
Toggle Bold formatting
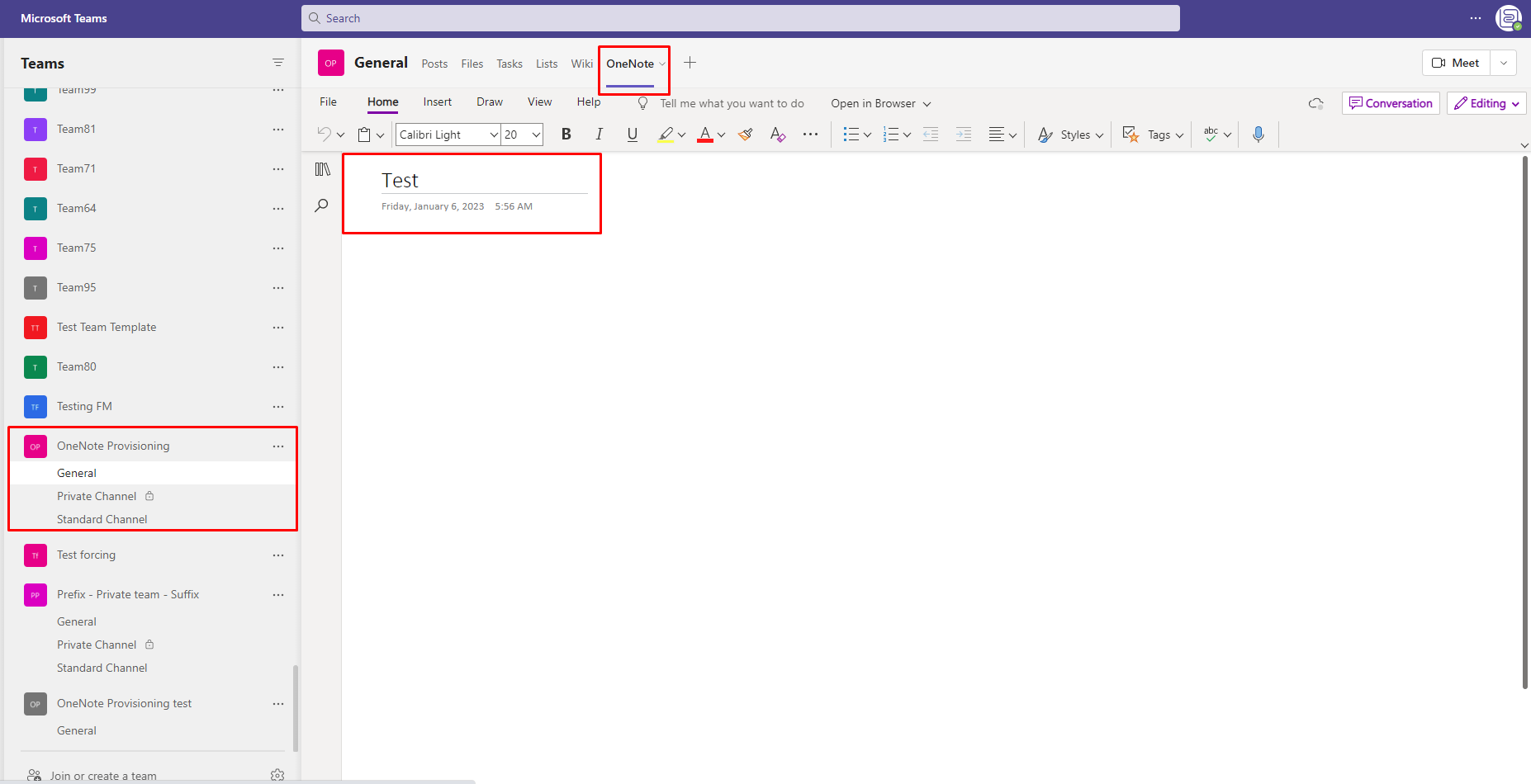pos(566,135)
